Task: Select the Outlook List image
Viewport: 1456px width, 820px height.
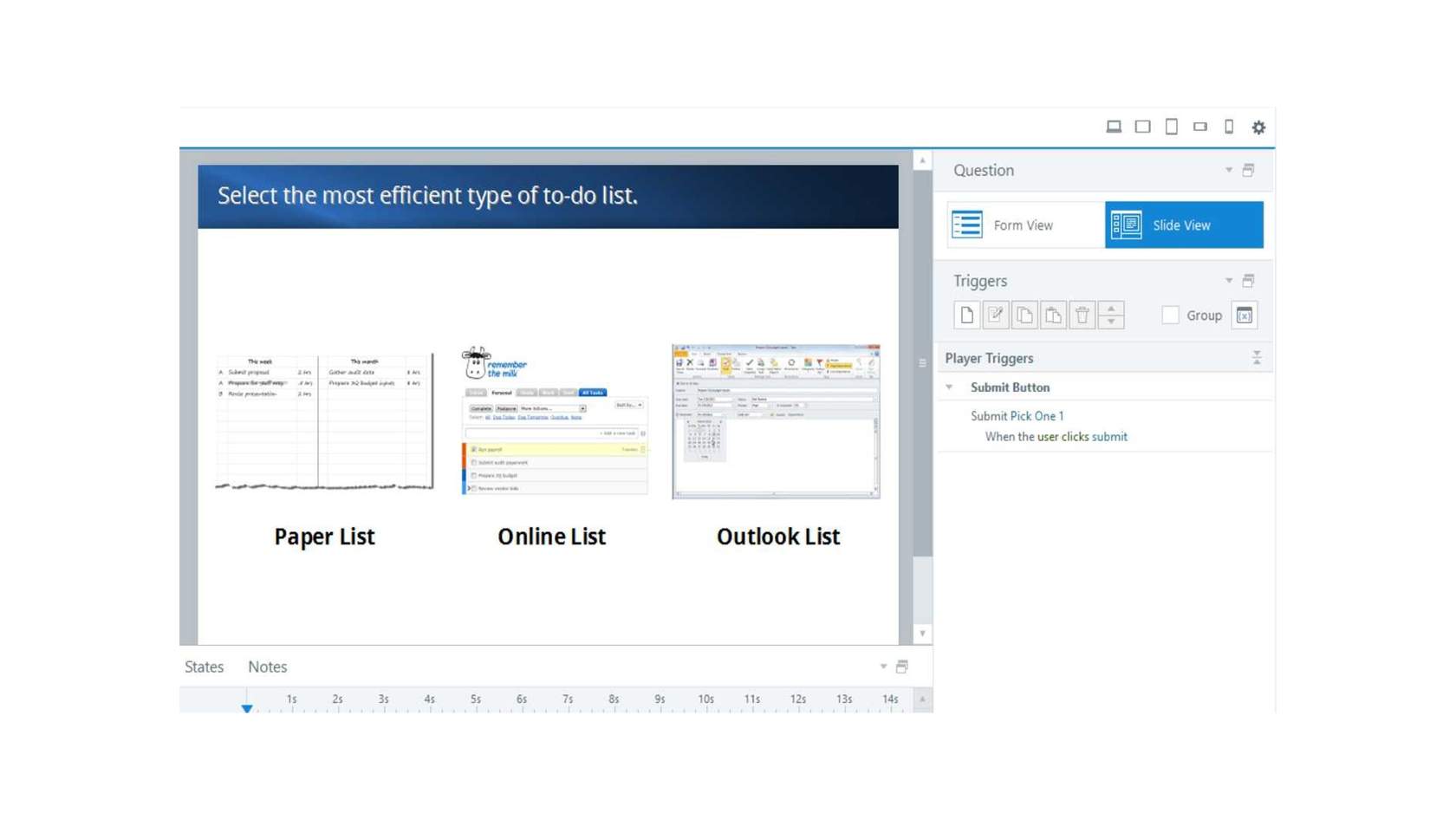Action: pyautogui.click(x=776, y=421)
